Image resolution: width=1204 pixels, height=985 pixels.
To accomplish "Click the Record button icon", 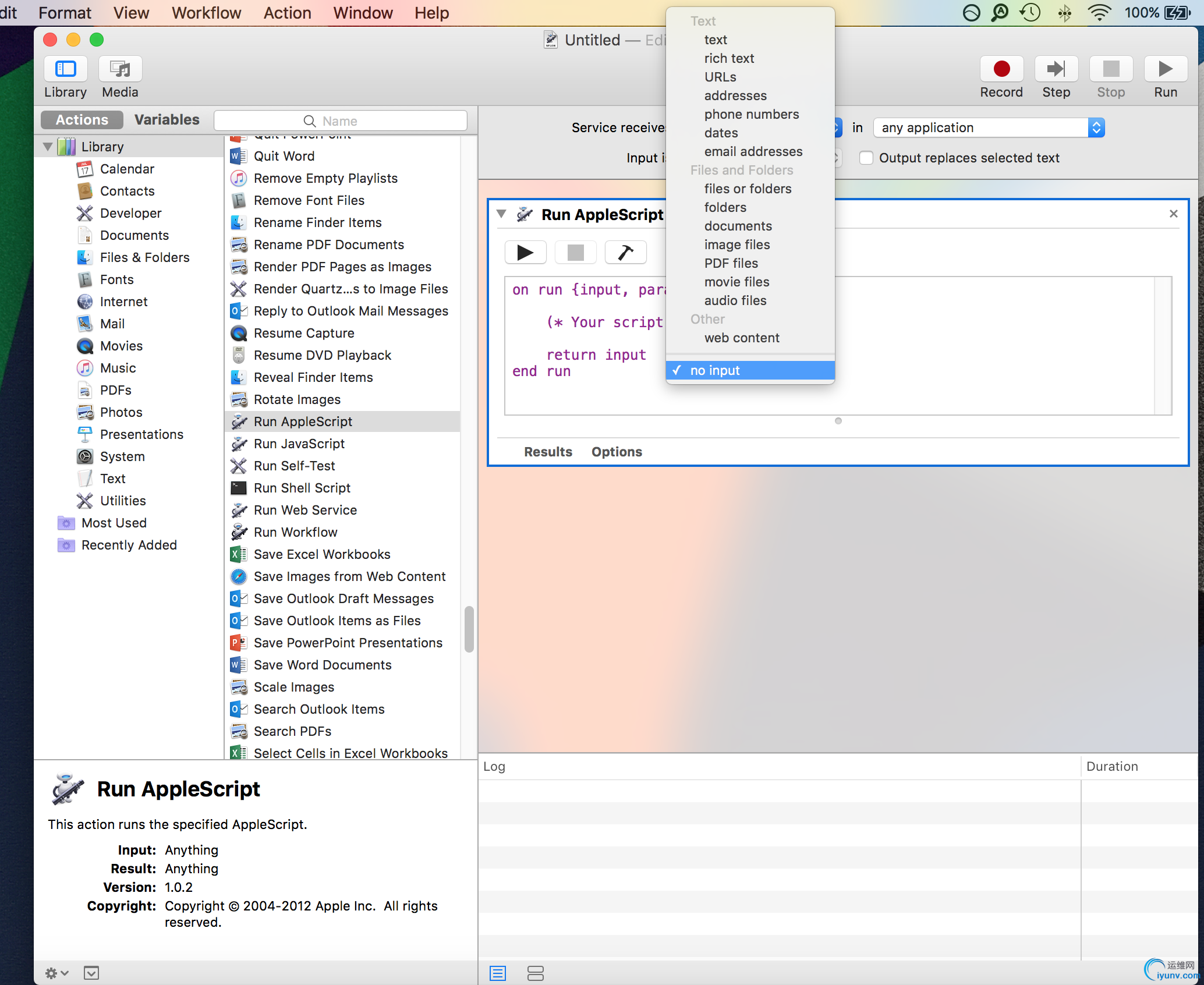I will pyautogui.click(x=1001, y=69).
